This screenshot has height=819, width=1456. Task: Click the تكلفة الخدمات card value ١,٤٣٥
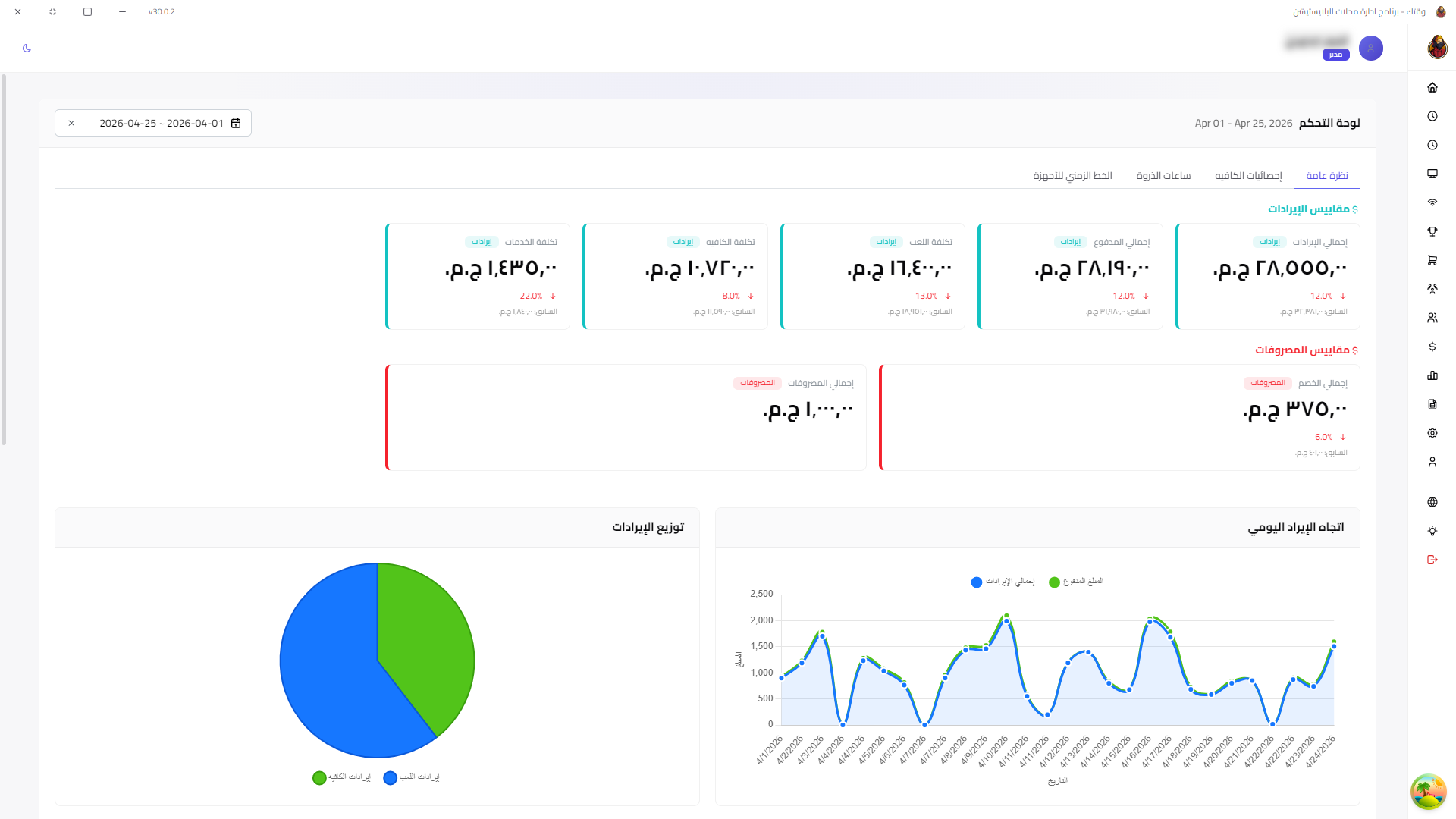tap(501, 268)
